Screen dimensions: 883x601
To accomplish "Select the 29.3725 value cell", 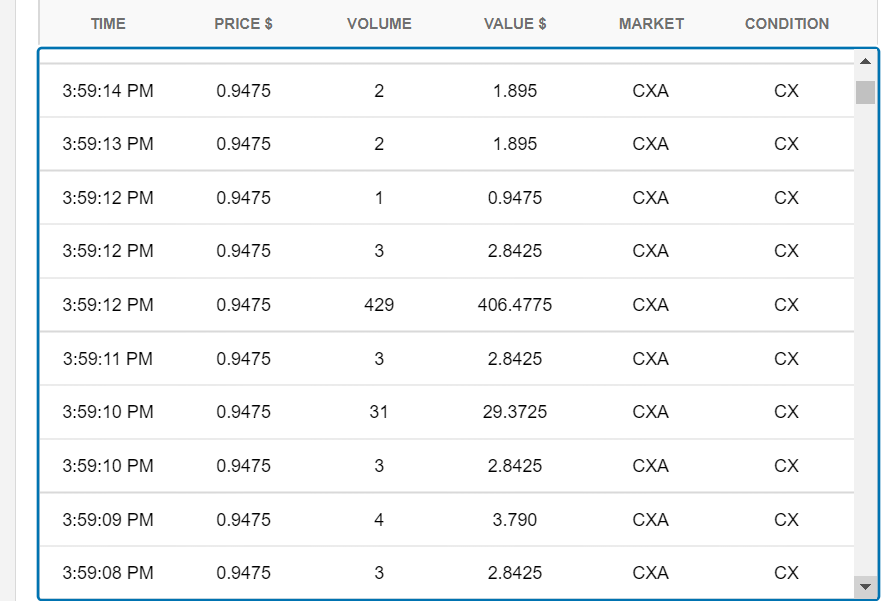I will tap(515, 412).
